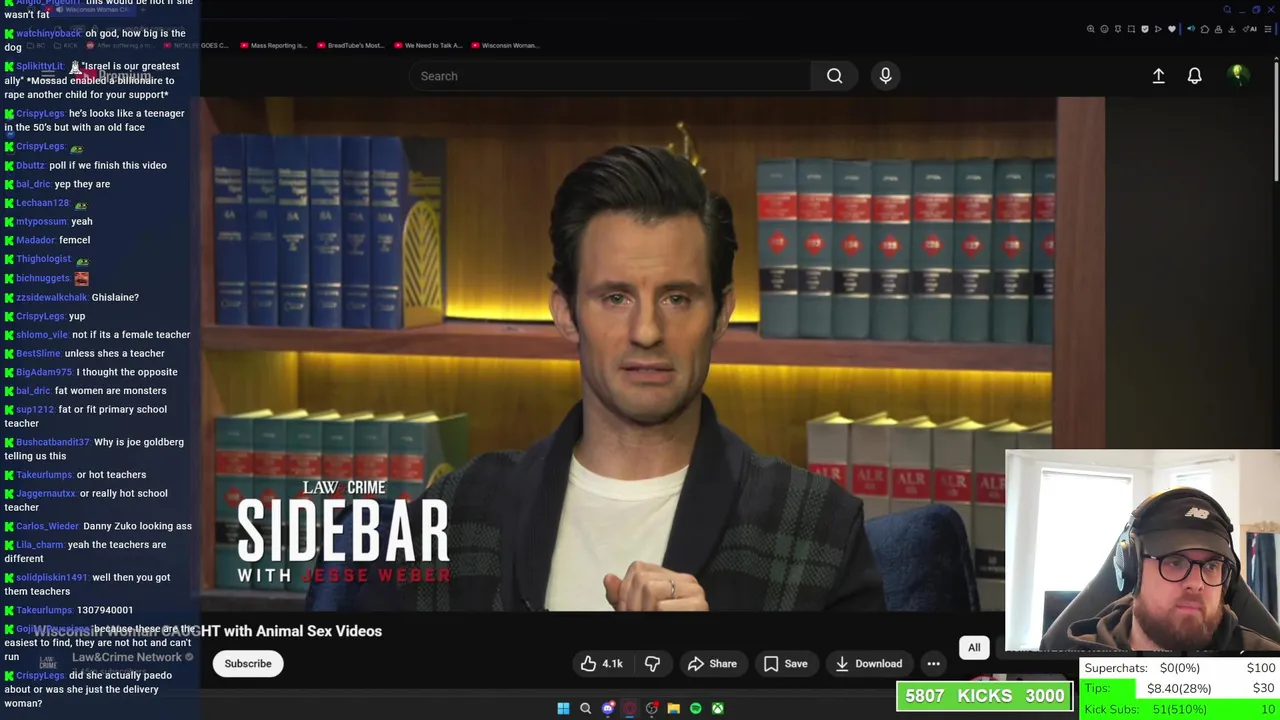Click the blue megaphone toolbar icon
This screenshot has height=720, width=1280.
(1191, 29)
